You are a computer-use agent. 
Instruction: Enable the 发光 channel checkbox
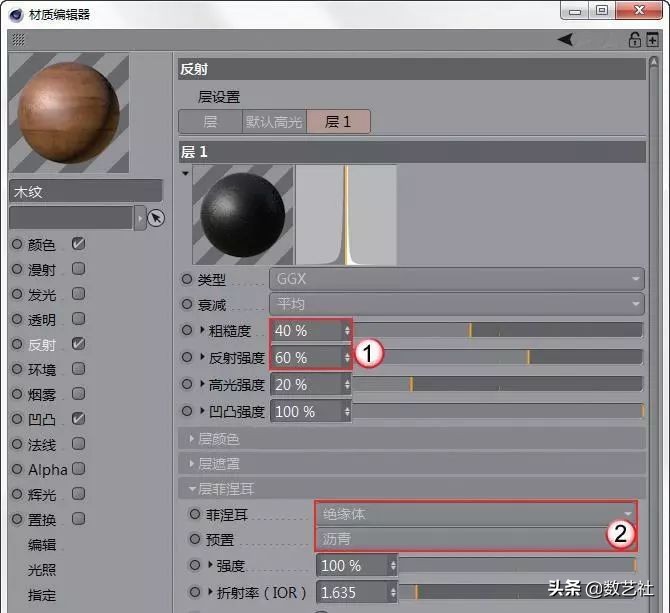pos(79,294)
